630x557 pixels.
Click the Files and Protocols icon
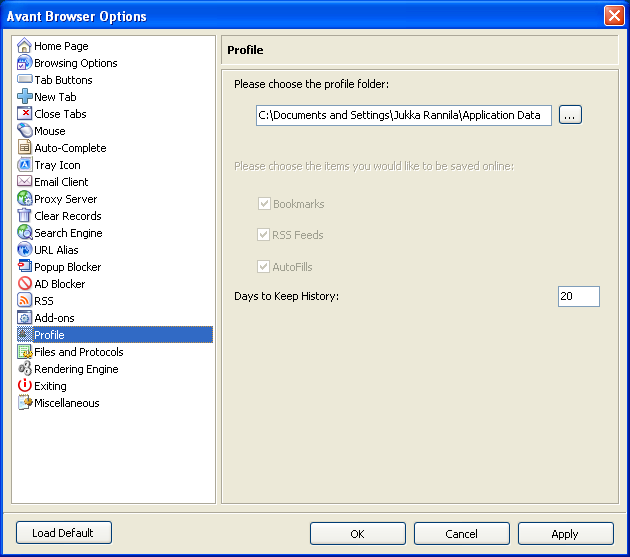point(24,352)
